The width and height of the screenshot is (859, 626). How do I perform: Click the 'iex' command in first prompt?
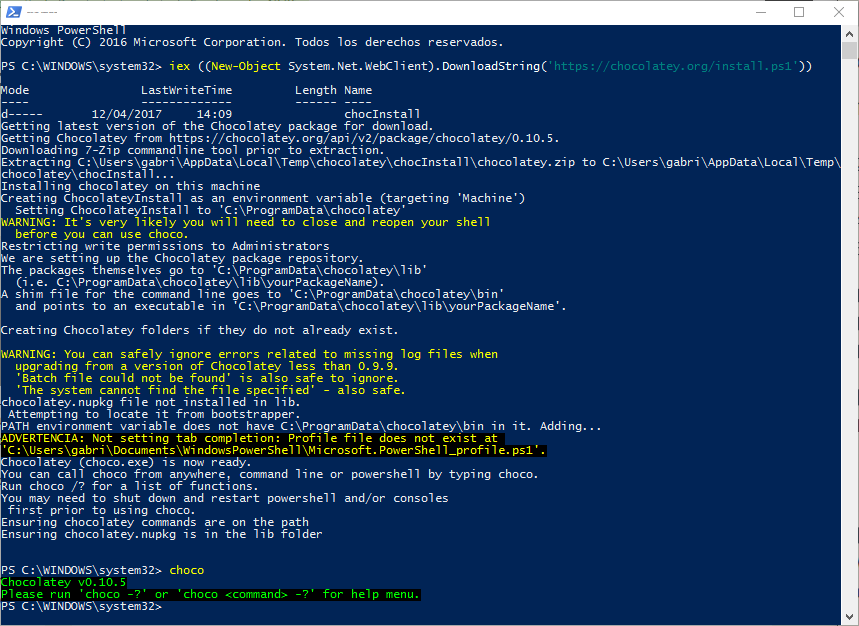[x=179, y=66]
